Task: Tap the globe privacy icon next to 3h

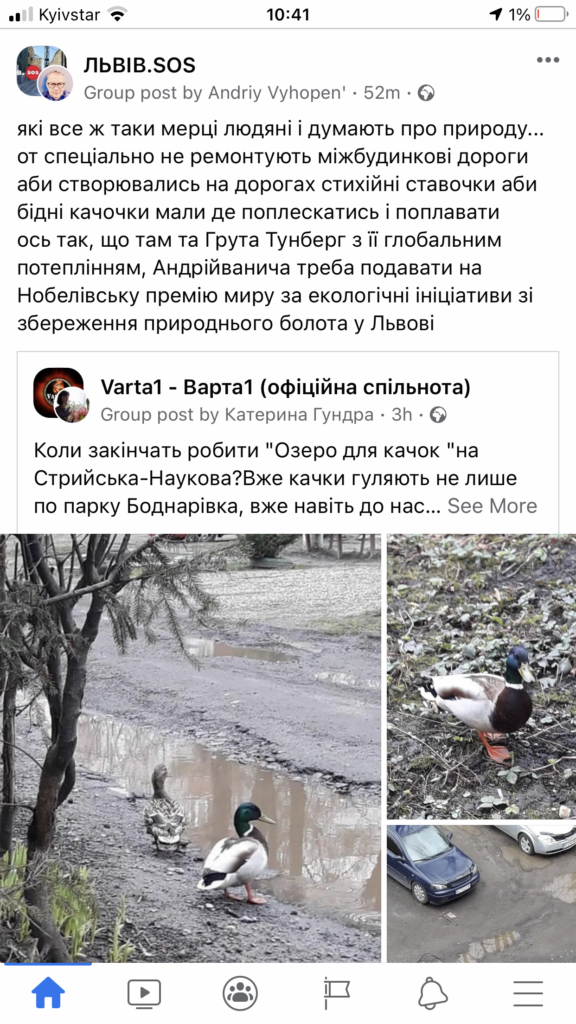Action: point(438,415)
